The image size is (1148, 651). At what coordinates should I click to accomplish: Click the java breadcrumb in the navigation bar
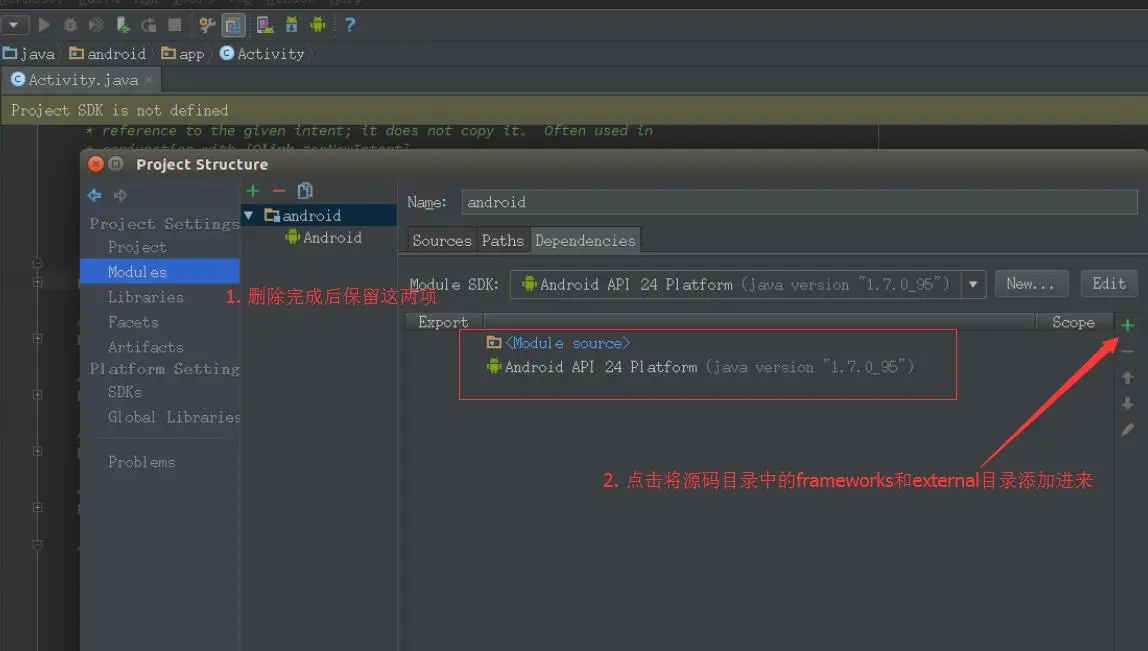(x=29, y=53)
